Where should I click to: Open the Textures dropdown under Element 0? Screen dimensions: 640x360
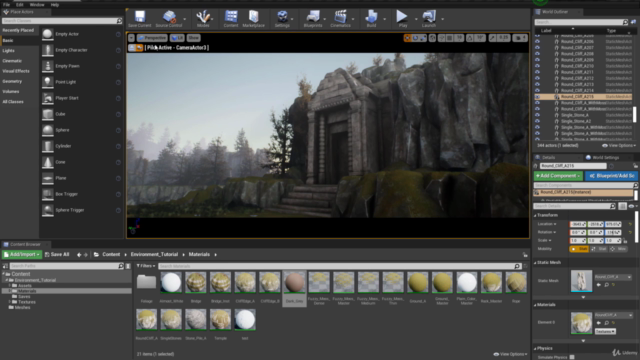[605, 331]
